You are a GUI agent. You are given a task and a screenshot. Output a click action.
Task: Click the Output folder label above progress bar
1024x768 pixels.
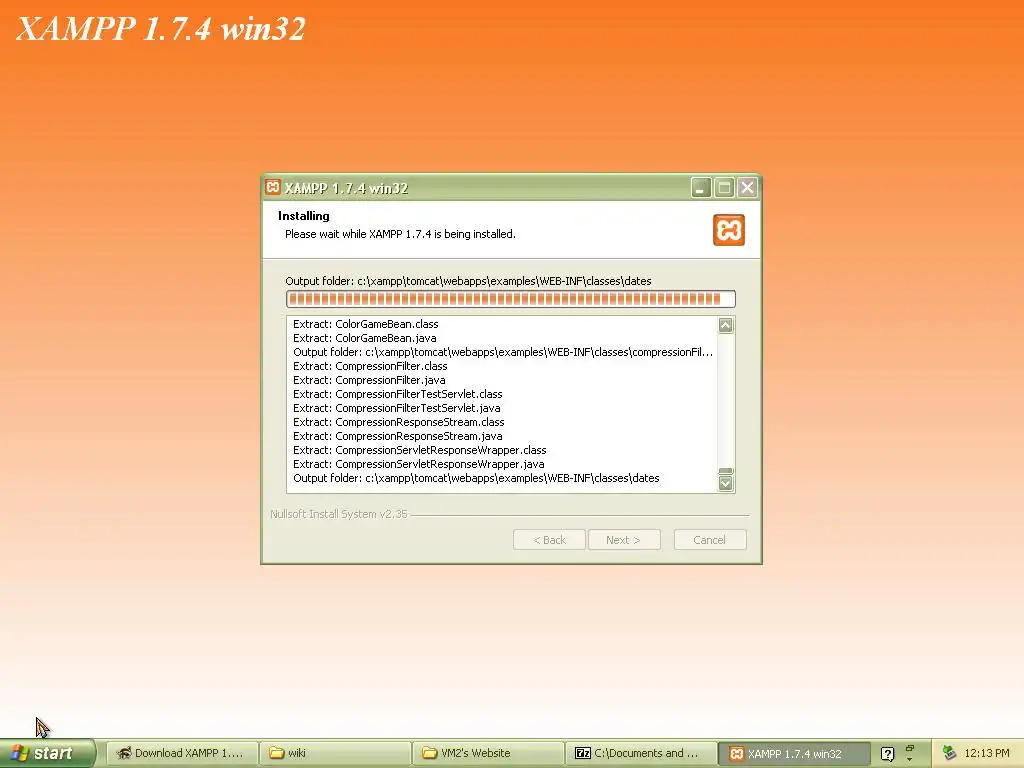click(x=468, y=281)
